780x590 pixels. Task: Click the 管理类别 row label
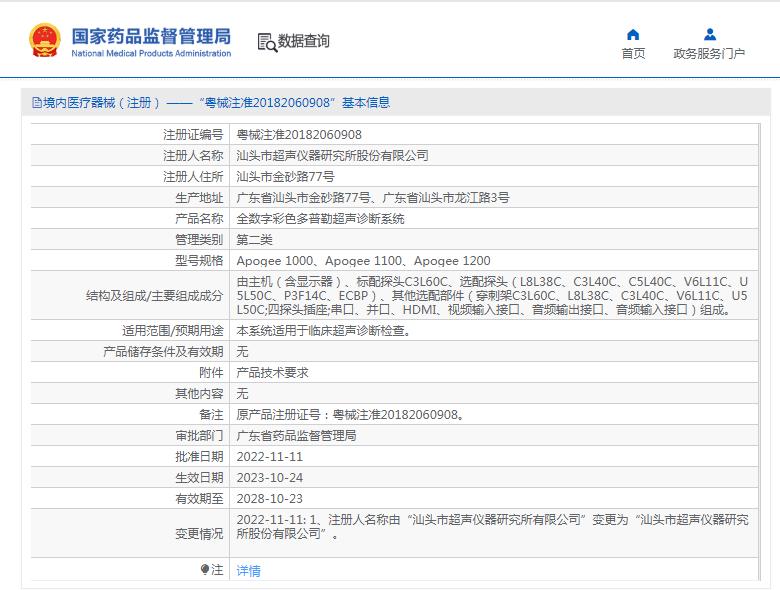pyautogui.click(x=199, y=240)
